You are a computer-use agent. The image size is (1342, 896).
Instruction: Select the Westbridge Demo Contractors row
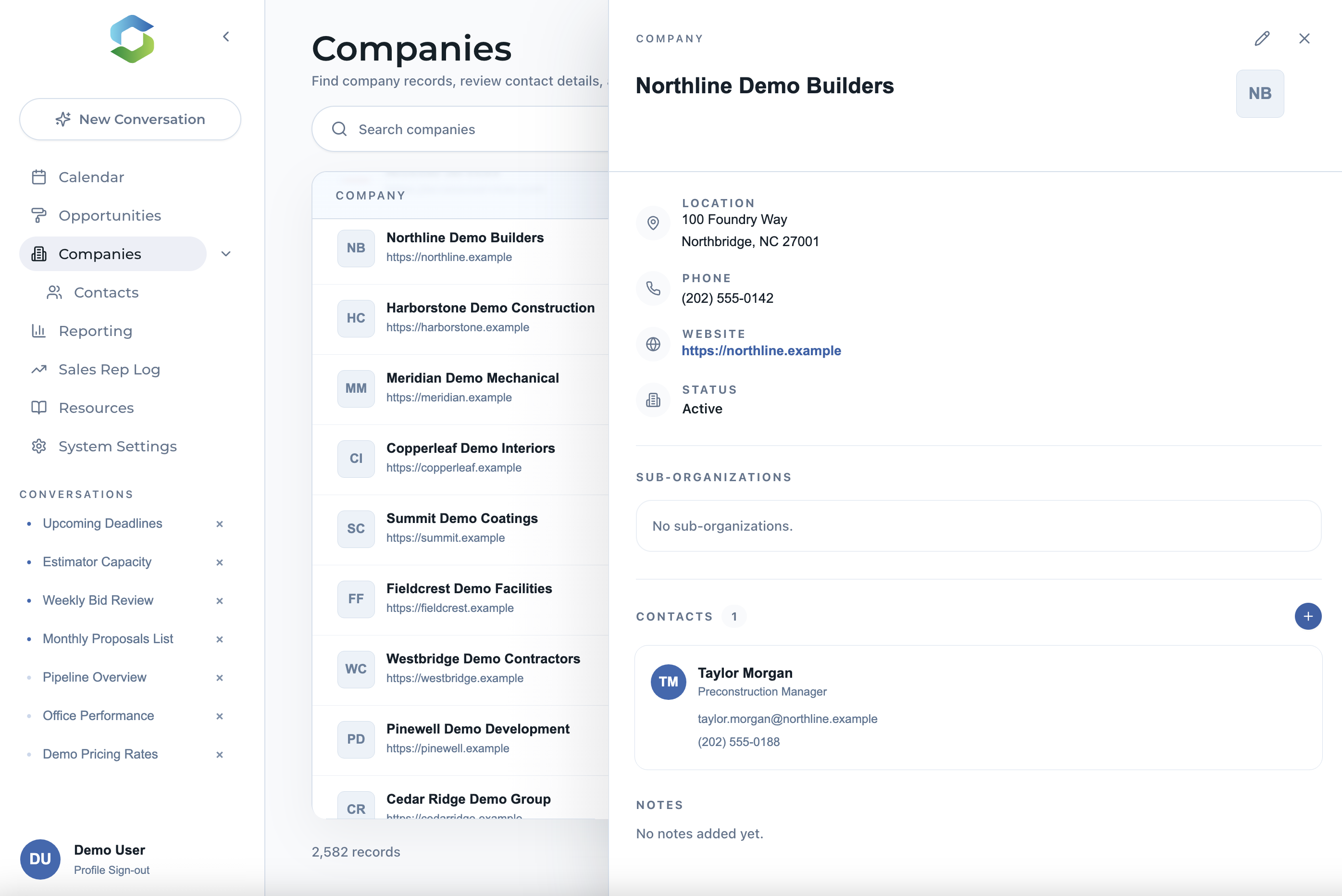[460, 669]
